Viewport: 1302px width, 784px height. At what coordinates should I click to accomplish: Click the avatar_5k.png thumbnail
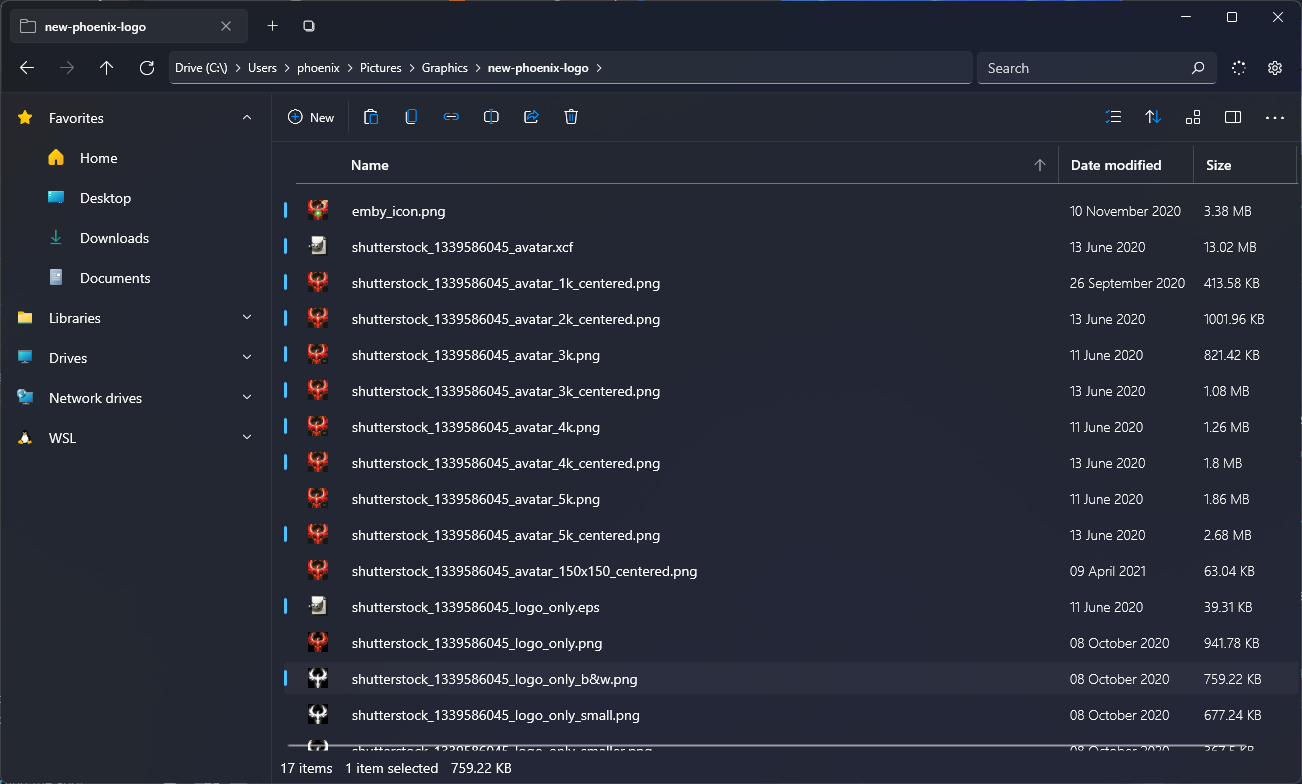point(318,499)
